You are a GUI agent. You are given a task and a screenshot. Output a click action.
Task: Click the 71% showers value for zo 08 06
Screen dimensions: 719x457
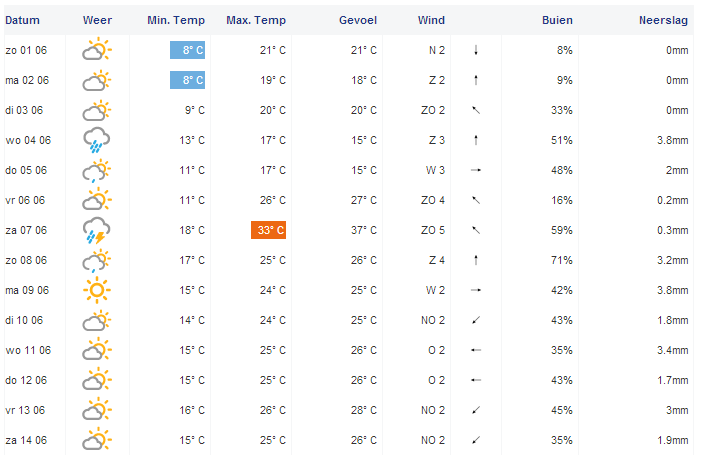pyautogui.click(x=561, y=261)
